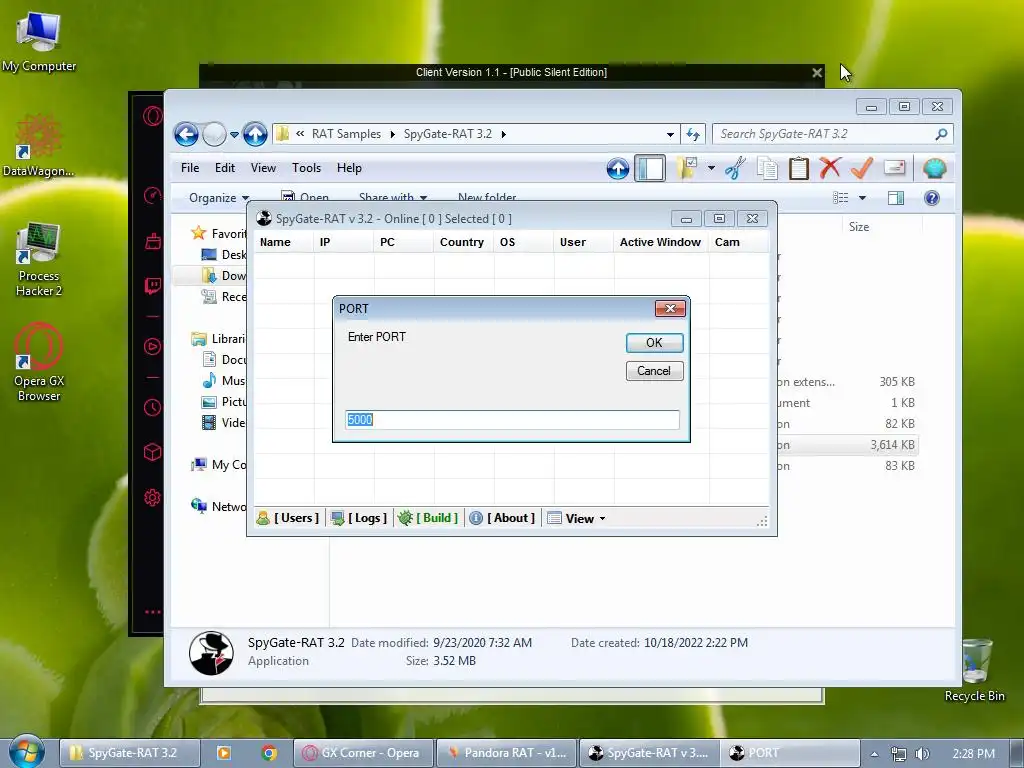
Task: Open the Windows Start button
Action: click(27, 752)
